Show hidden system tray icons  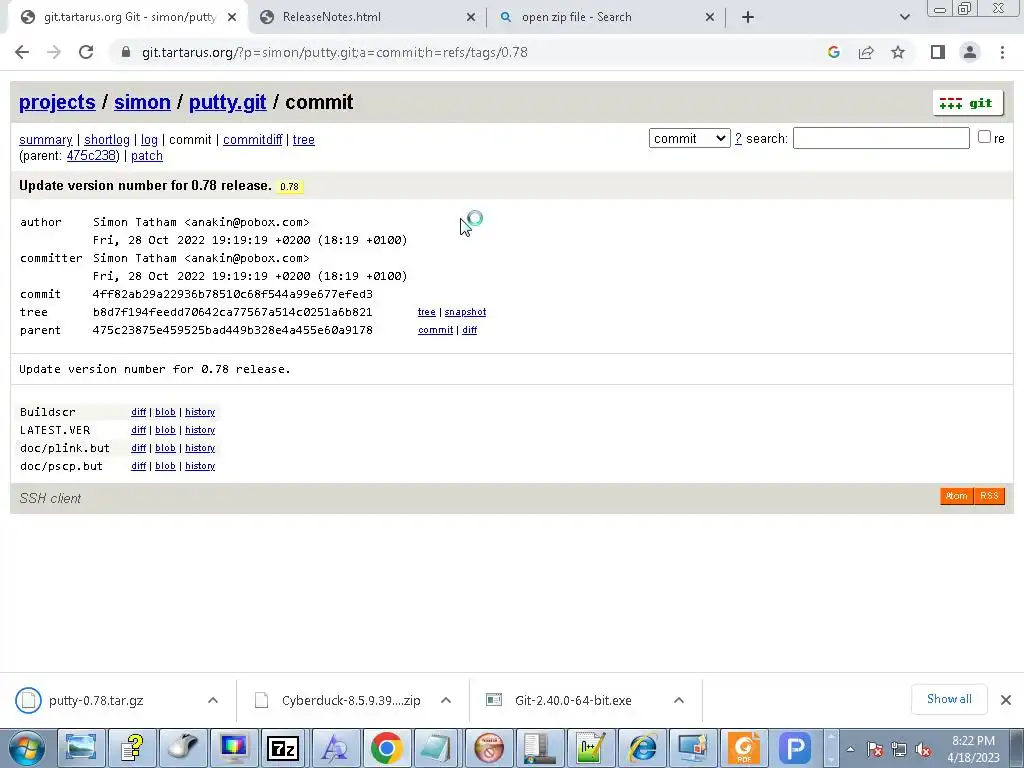coord(850,750)
